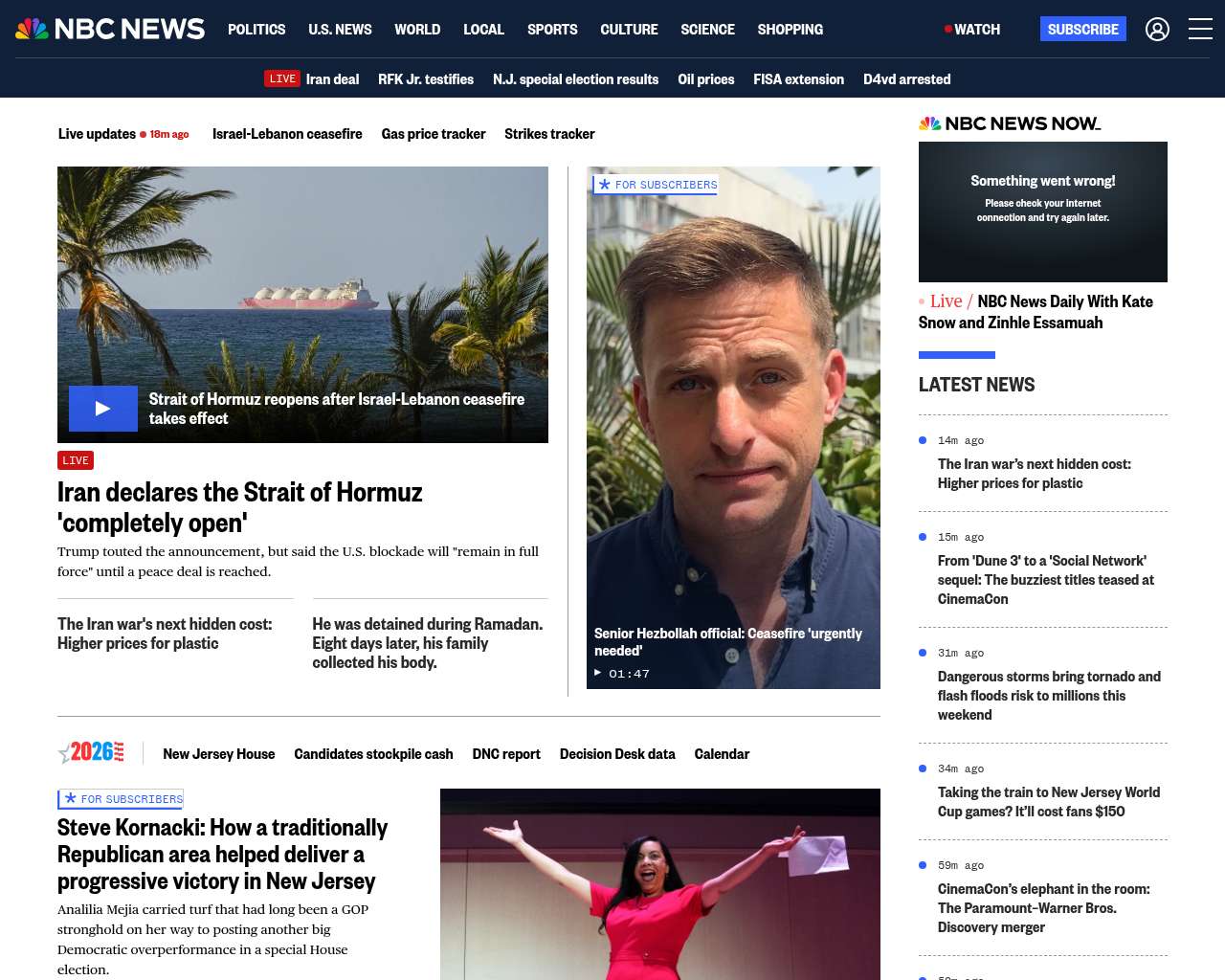
Task: Click the blue Subscribe button
Action: coord(1082,30)
